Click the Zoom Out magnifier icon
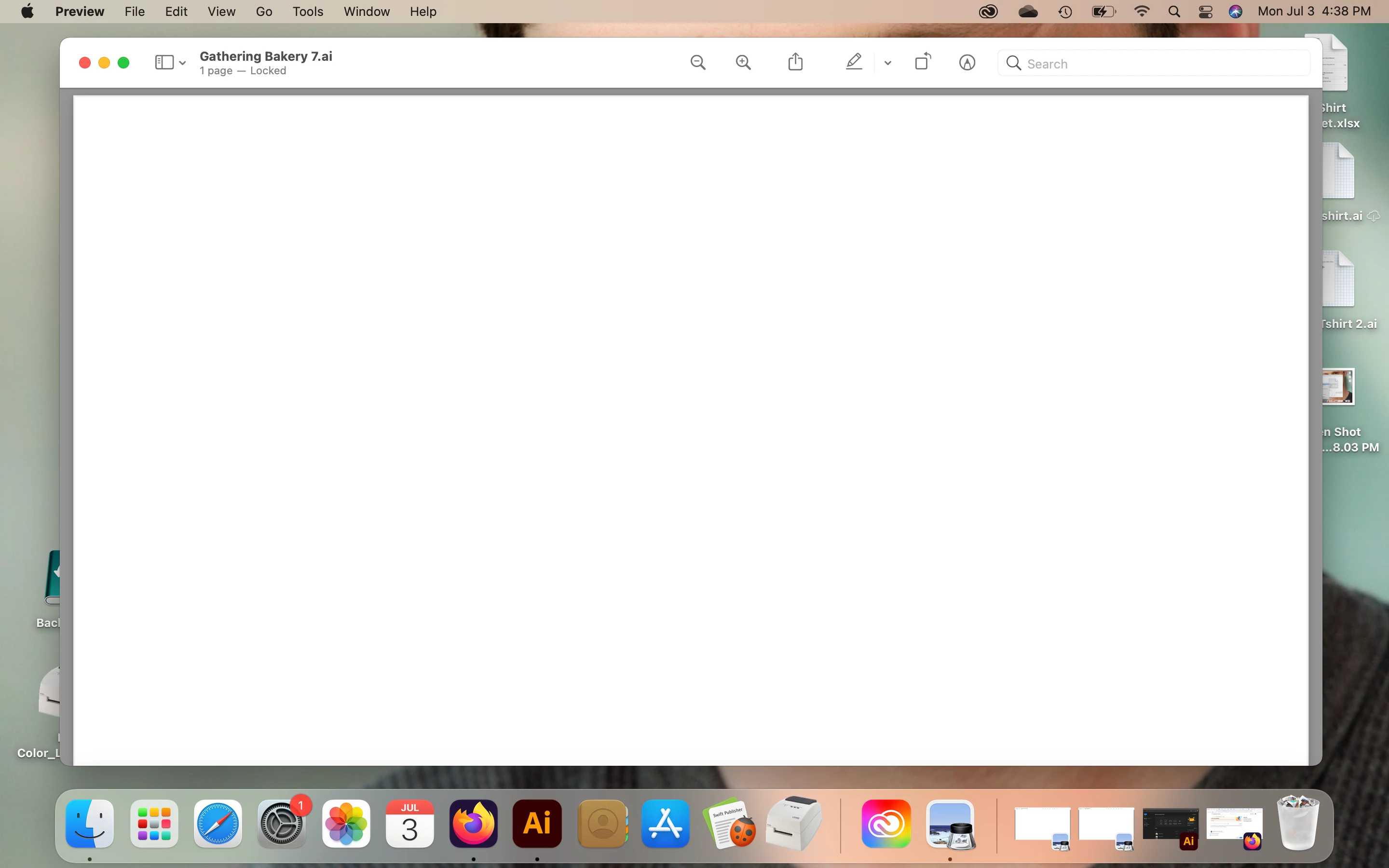 click(698, 63)
